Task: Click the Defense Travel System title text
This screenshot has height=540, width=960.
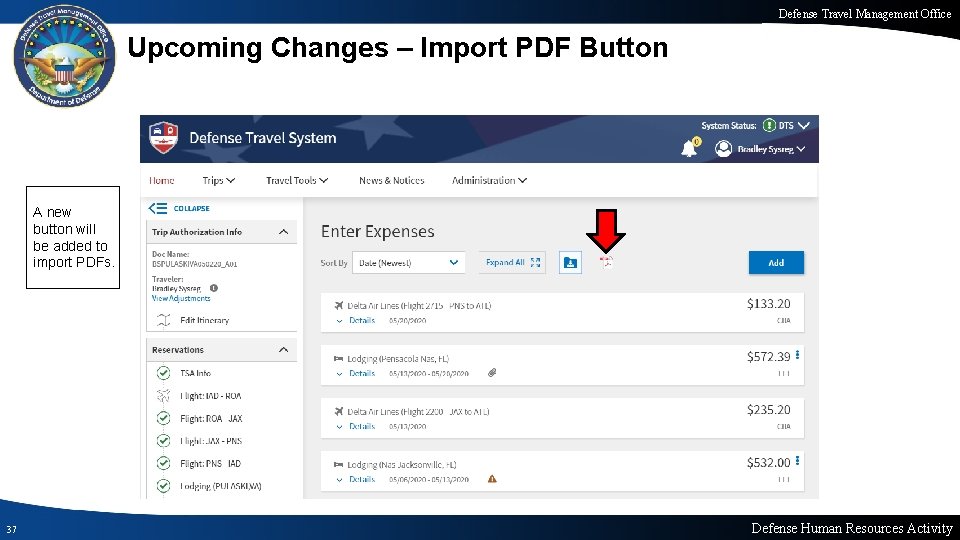Action: (263, 138)
